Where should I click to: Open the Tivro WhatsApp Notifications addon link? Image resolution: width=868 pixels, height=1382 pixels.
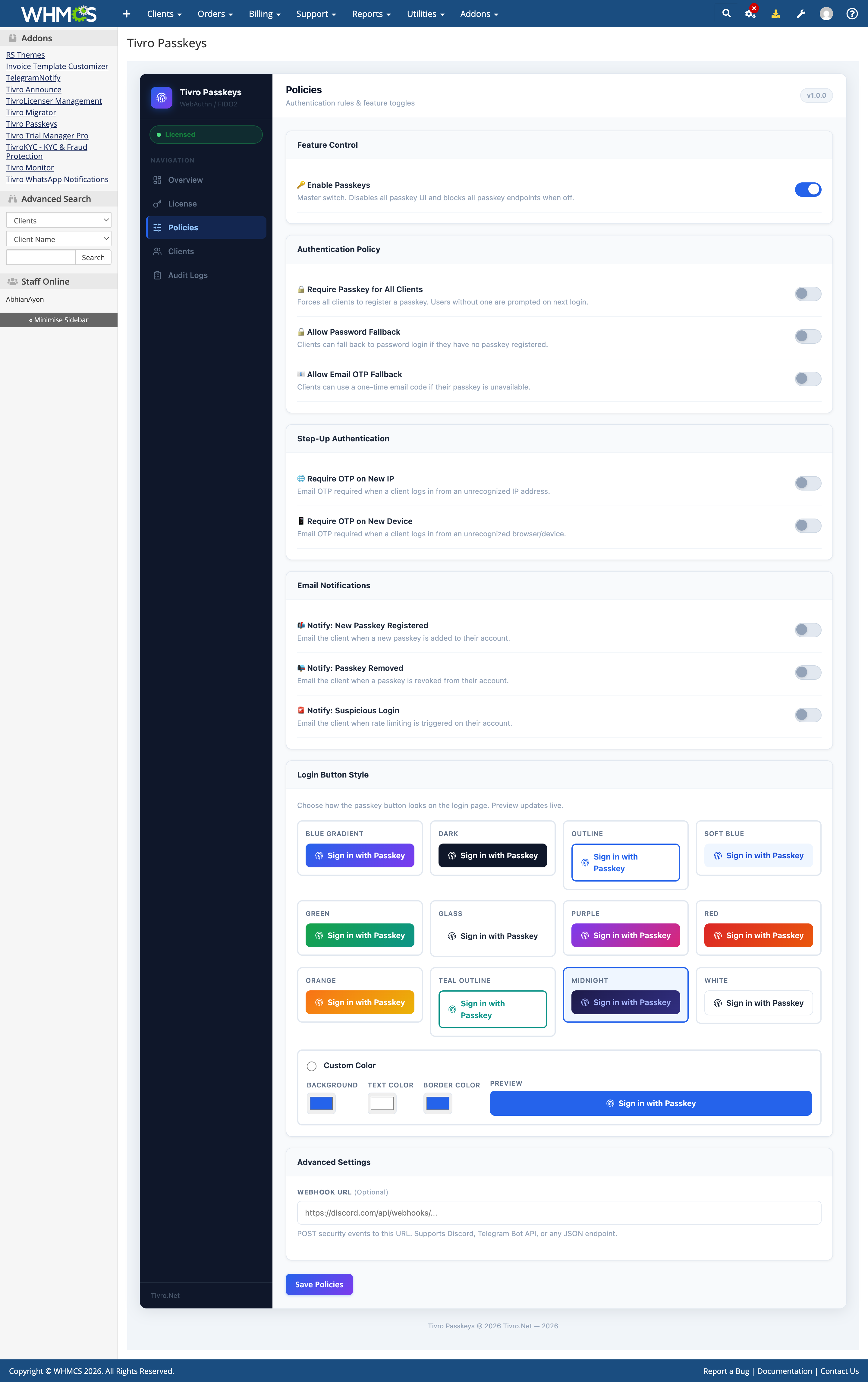[57, 179]
